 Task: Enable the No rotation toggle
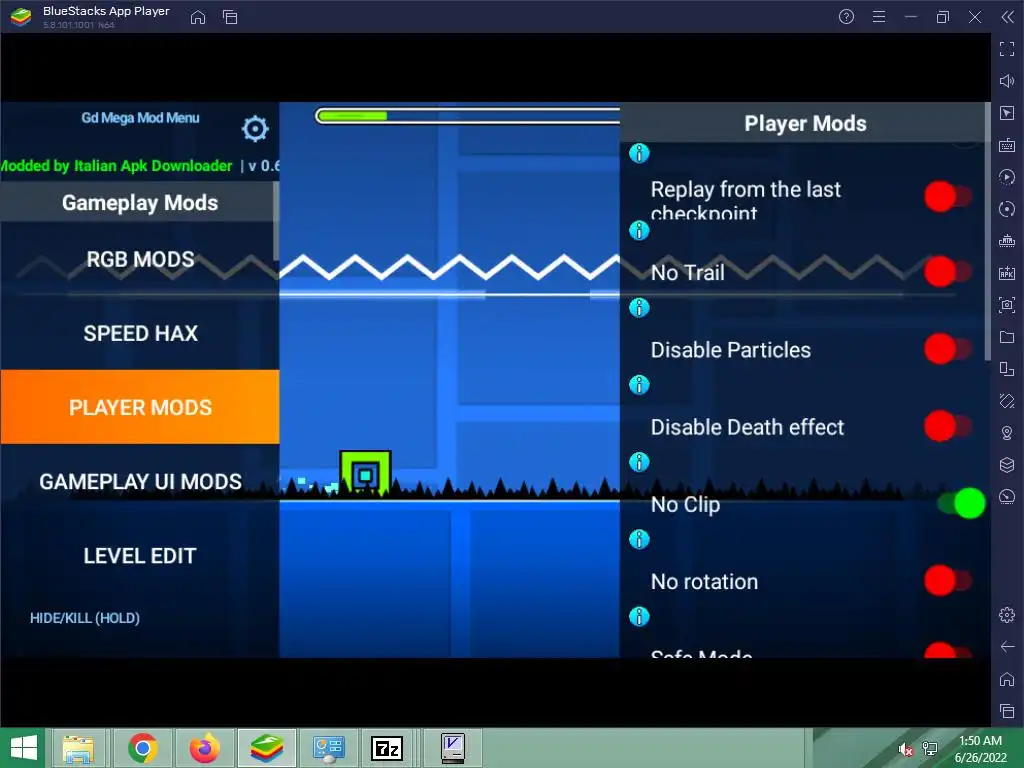coord(948,581)
